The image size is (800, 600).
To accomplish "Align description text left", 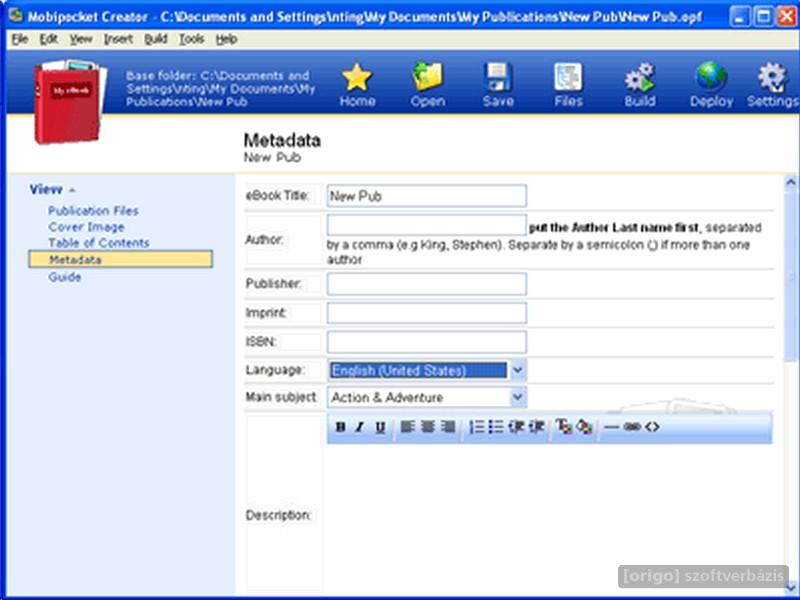I will [x=407, y=427].
